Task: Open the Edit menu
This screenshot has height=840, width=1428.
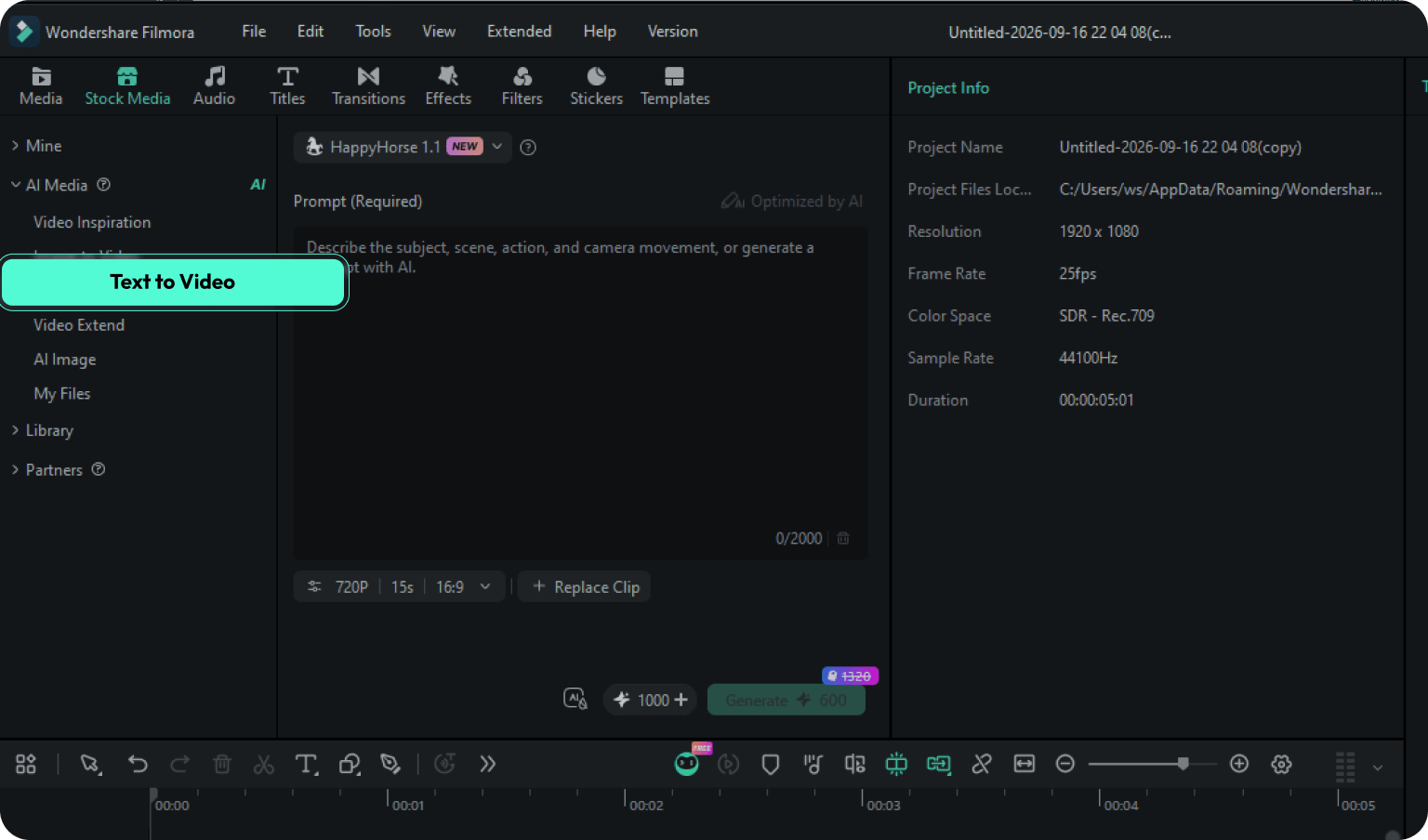Action: click(311, 32)
